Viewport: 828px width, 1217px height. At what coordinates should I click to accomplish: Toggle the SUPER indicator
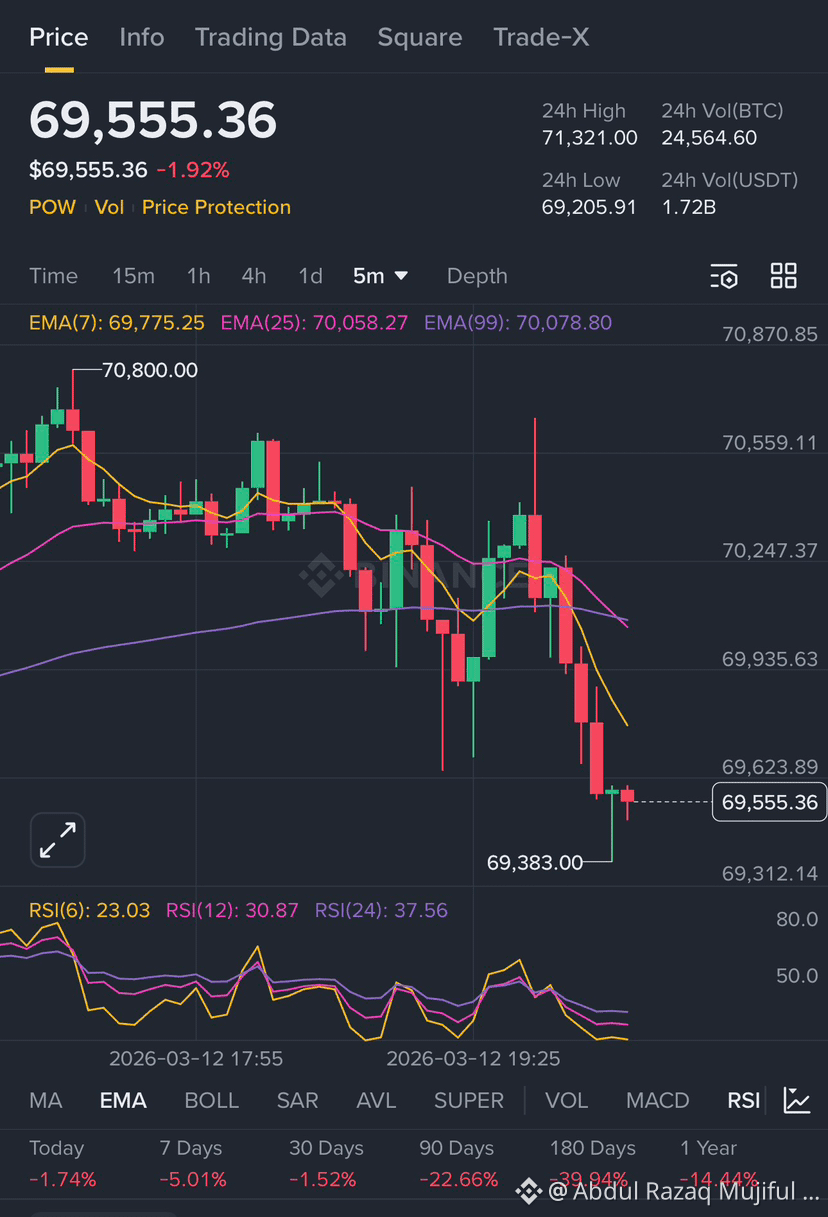click(469, 1100)
